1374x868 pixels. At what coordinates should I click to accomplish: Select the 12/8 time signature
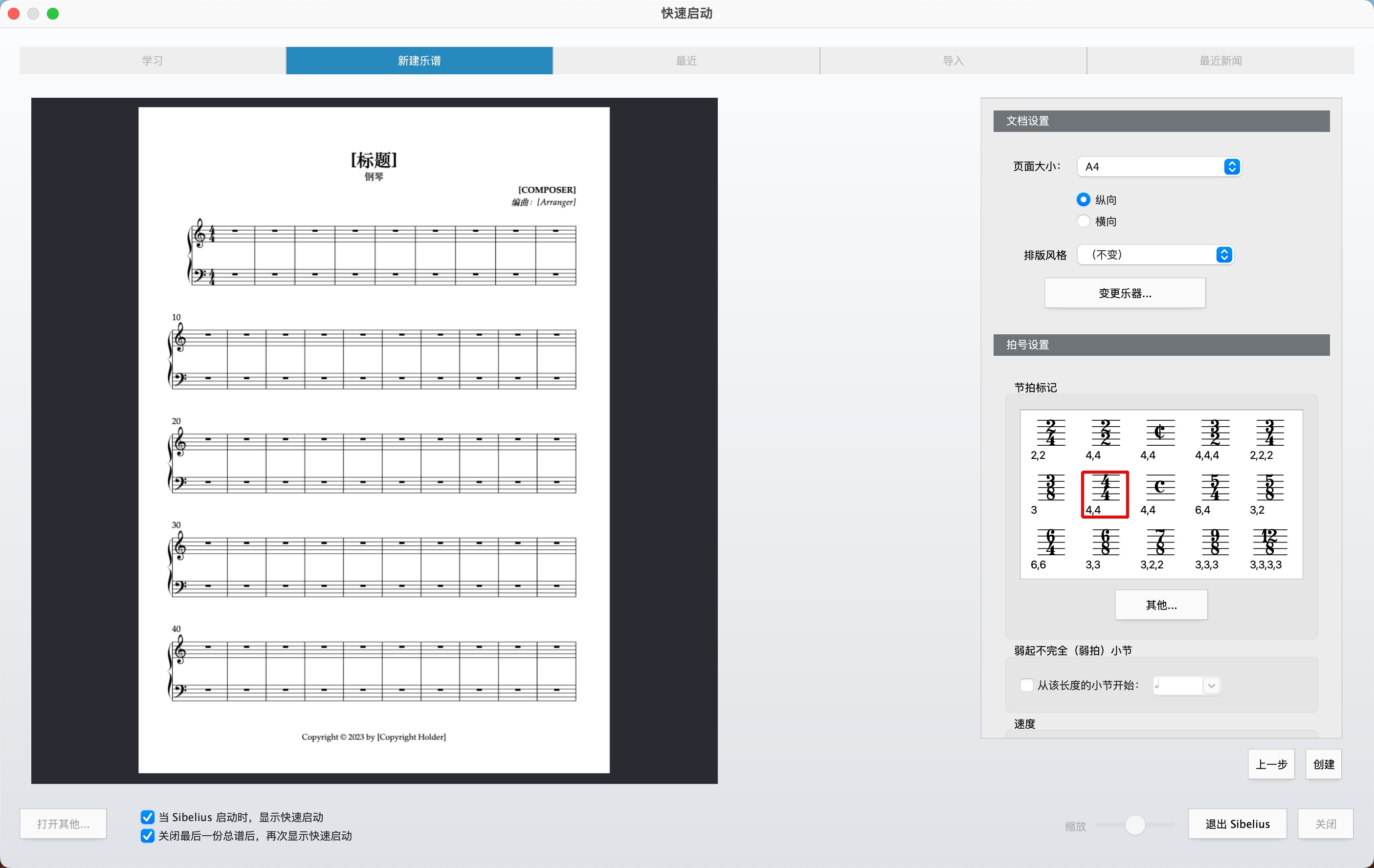tap(1269, 549)
